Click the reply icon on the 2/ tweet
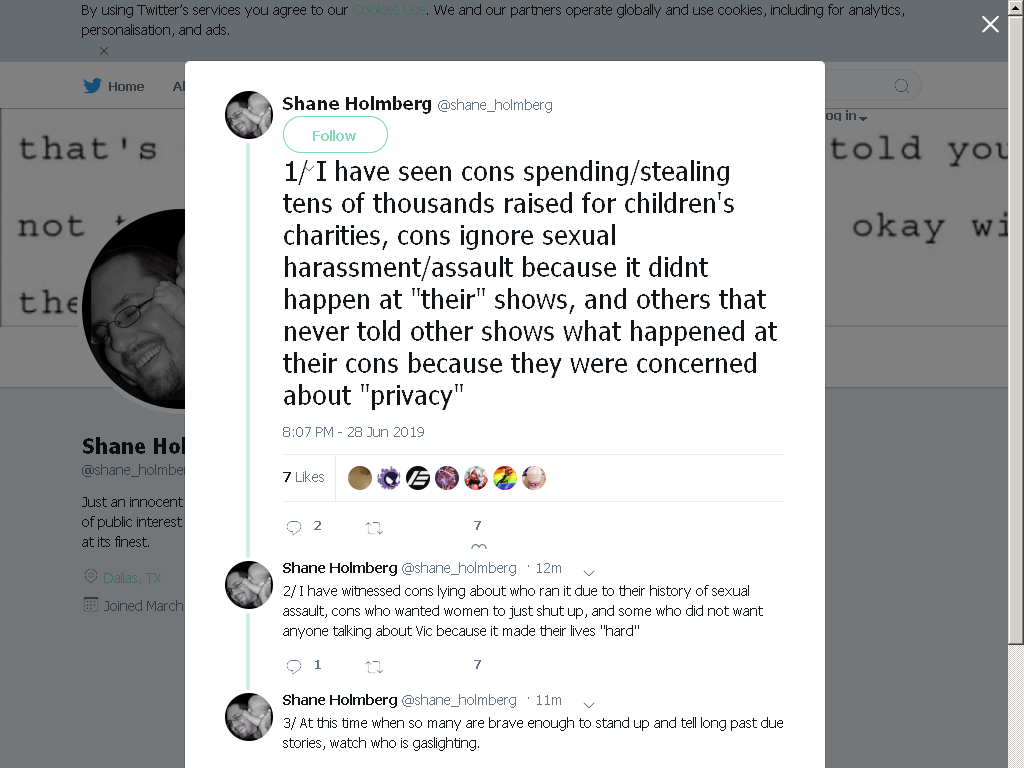This screenshot has width=1024, height=768. tap(294, 666)
